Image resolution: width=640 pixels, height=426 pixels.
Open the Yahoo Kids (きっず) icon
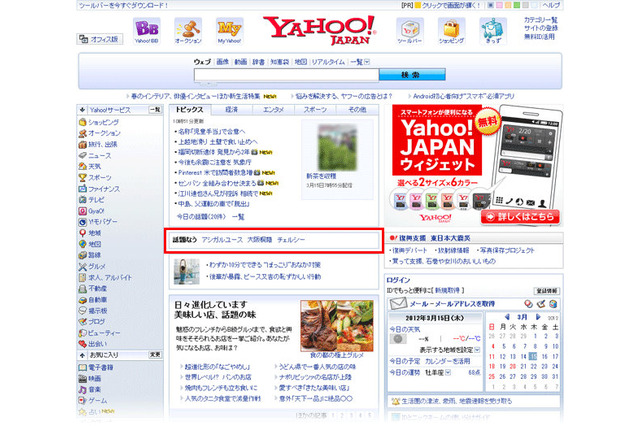(x=493, y=31)
